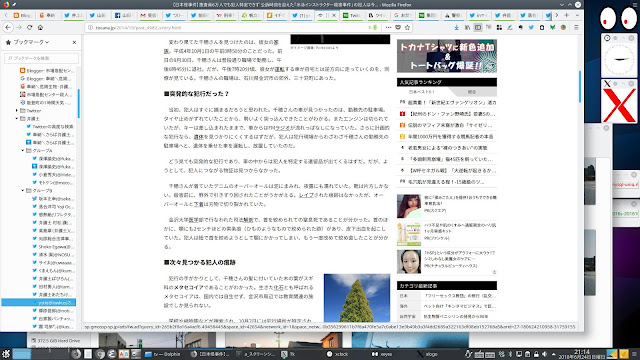Image resolution: width=640 pixels, height=360 pixels.
Task: Expand the hidden system tray icons arrow
Action: click(x=553, y=354)
